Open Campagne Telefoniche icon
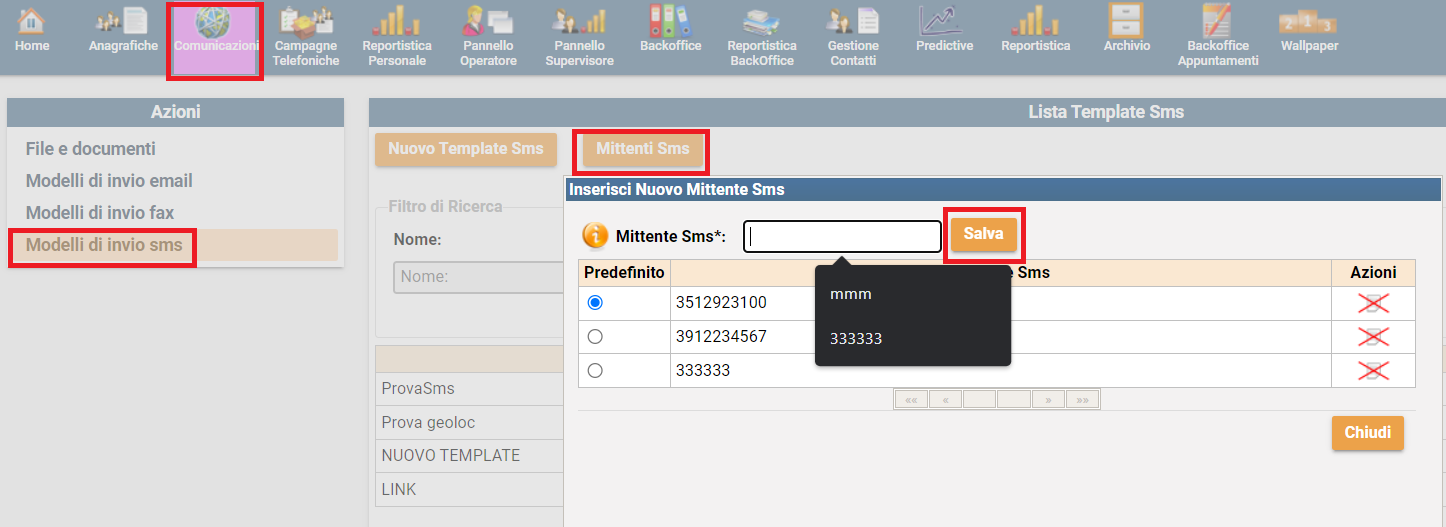This screenshot has height=527, width=1446. click(x=305, y=22)
